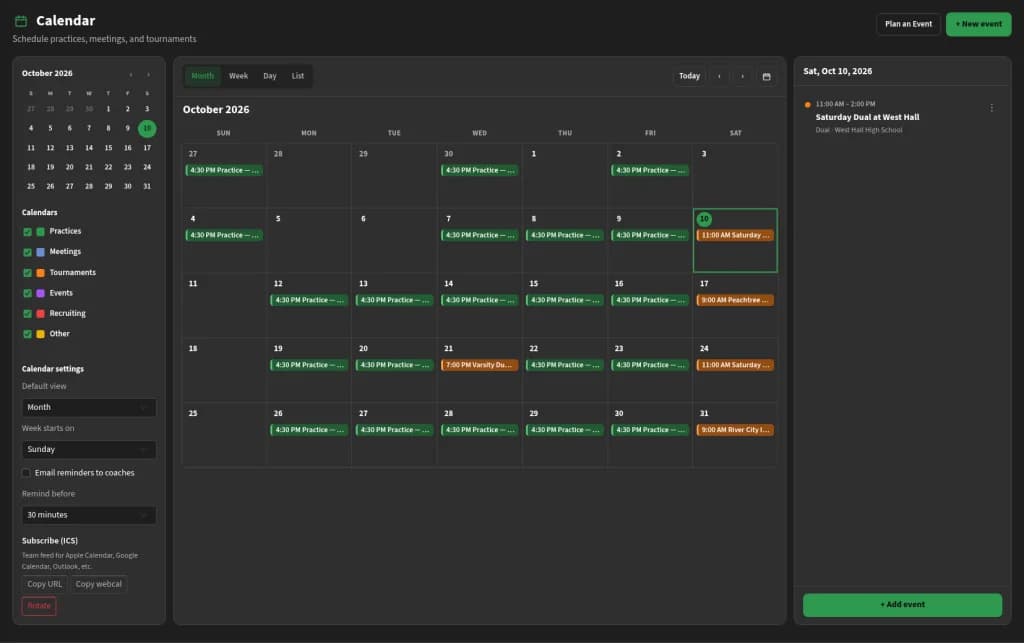
Task: Select the October 25 day cell
Action: click(x=224, y=435)
